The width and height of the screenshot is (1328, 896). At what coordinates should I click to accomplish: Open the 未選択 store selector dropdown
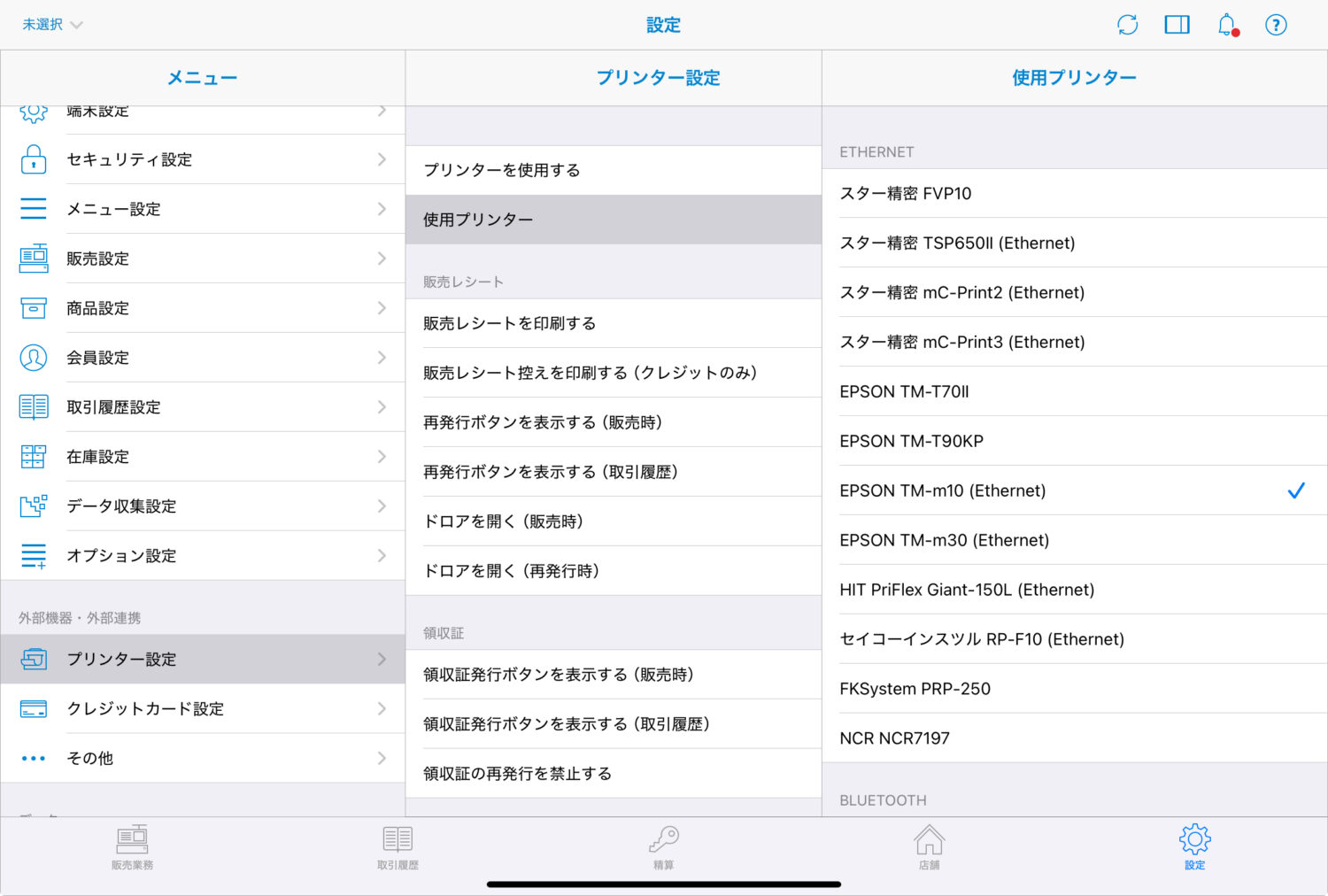49,25
